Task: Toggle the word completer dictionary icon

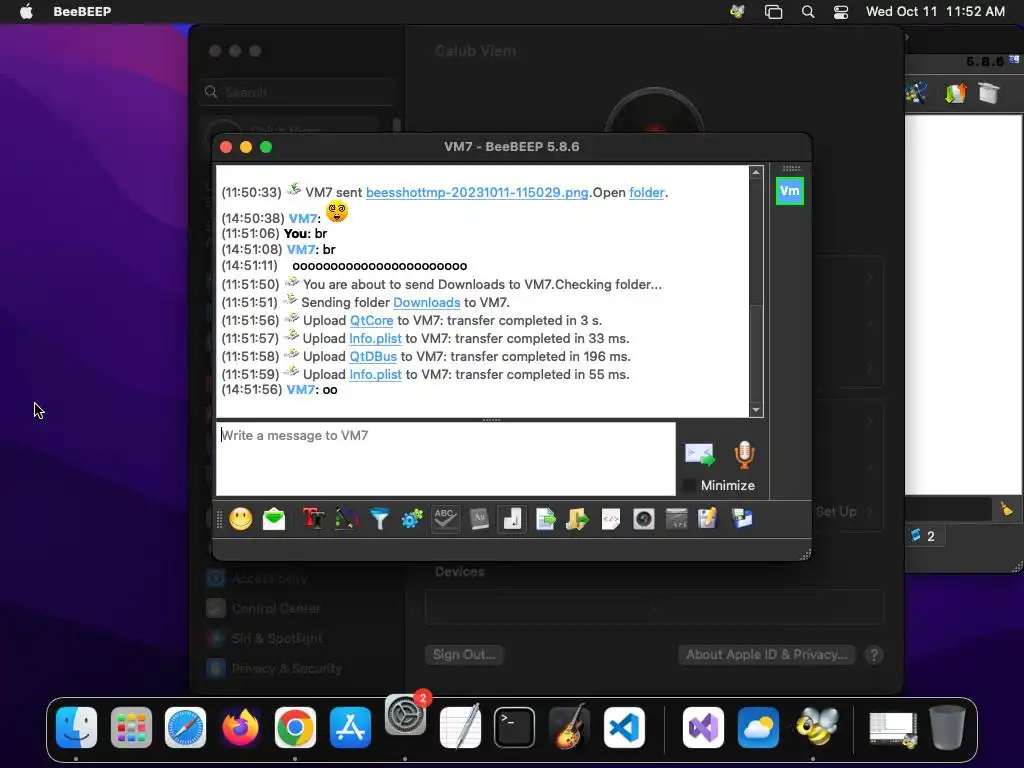Action: click(x=479, y=519)
